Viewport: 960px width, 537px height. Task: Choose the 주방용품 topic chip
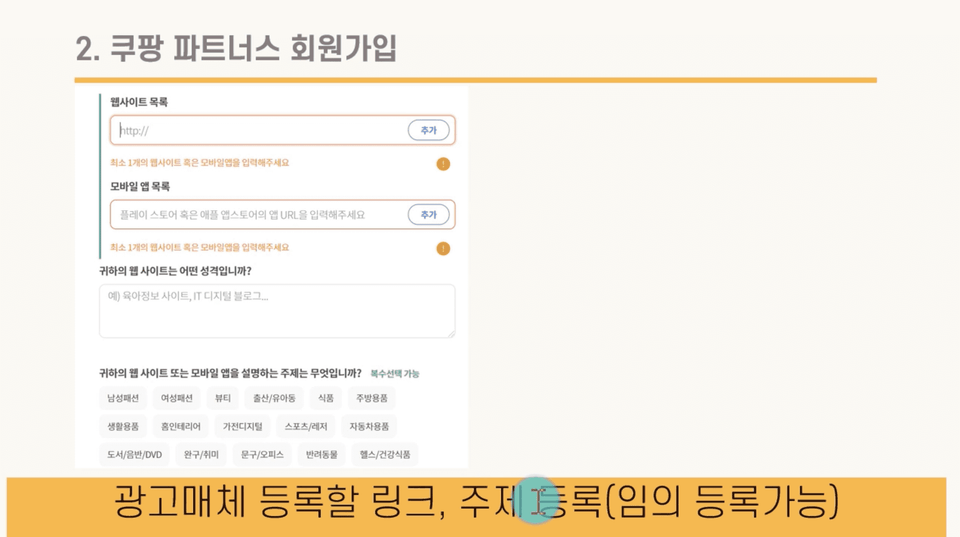pyautogui.click(x=372, y=398)
